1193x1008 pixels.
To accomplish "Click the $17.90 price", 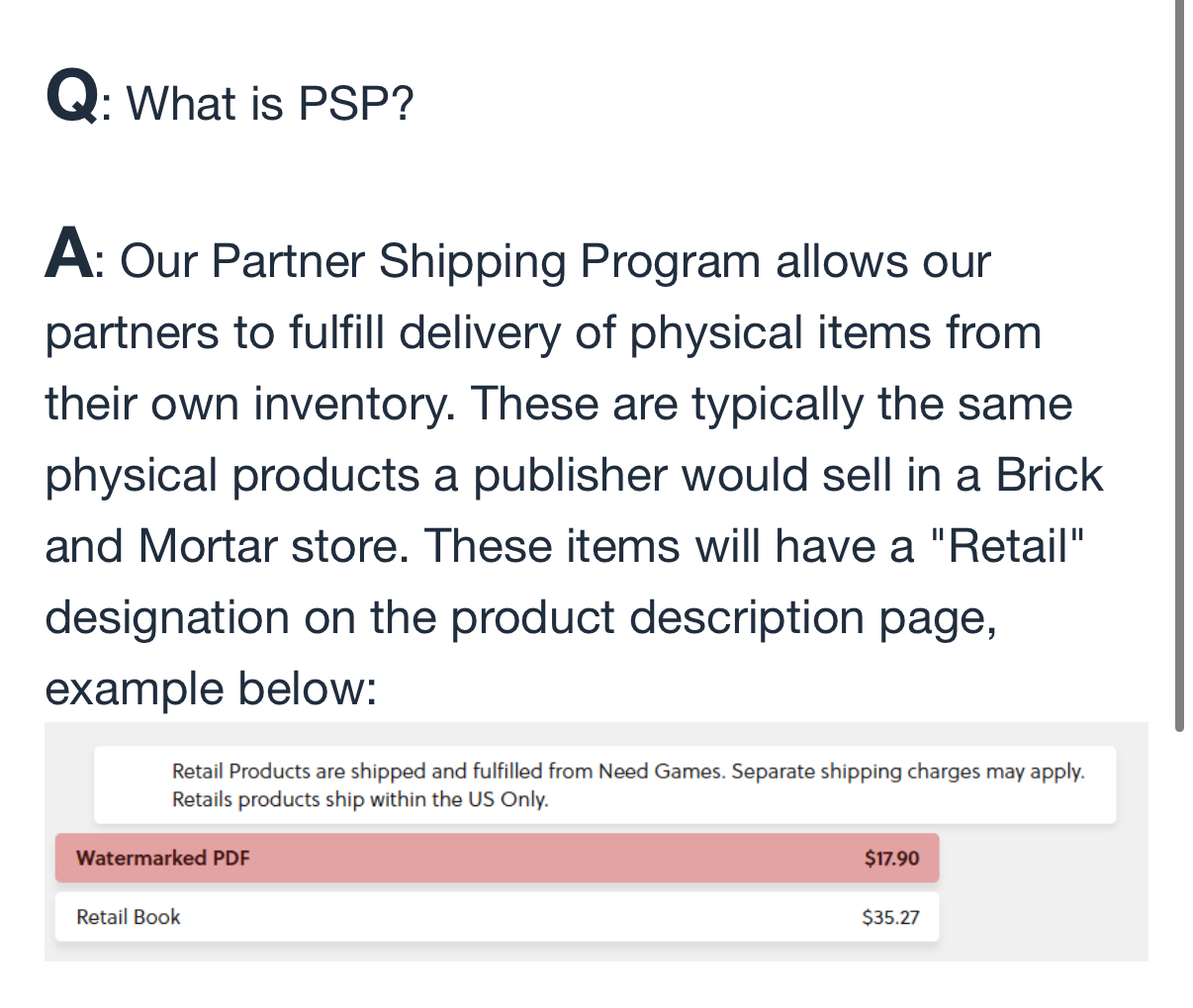I will (x=891, y=858).
